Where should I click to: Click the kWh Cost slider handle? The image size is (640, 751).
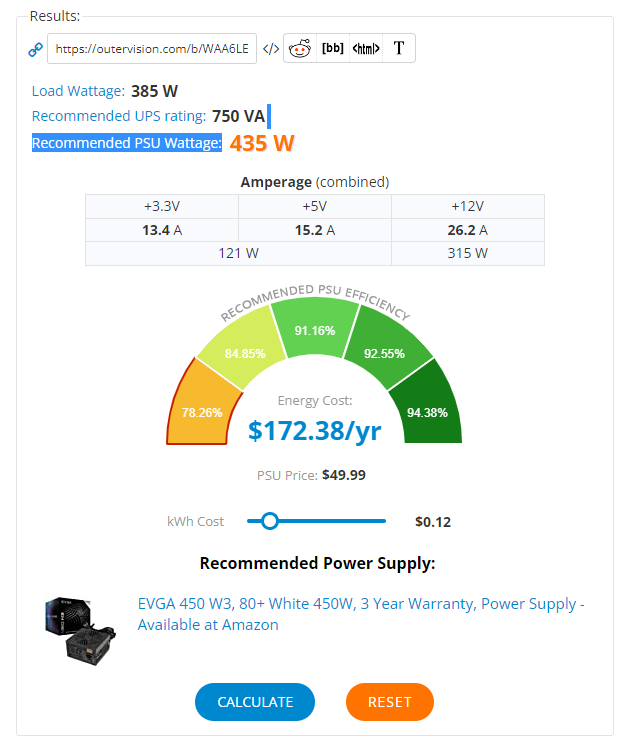click(270, 521)
